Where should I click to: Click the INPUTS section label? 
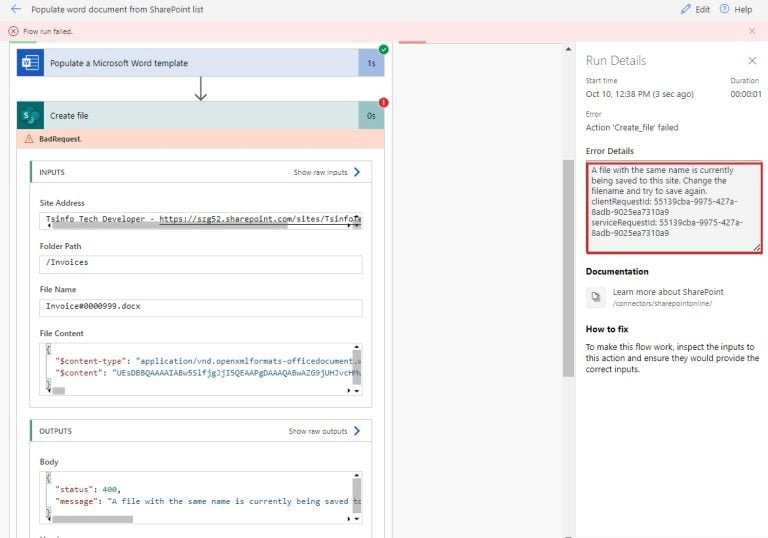coord(52,172)
